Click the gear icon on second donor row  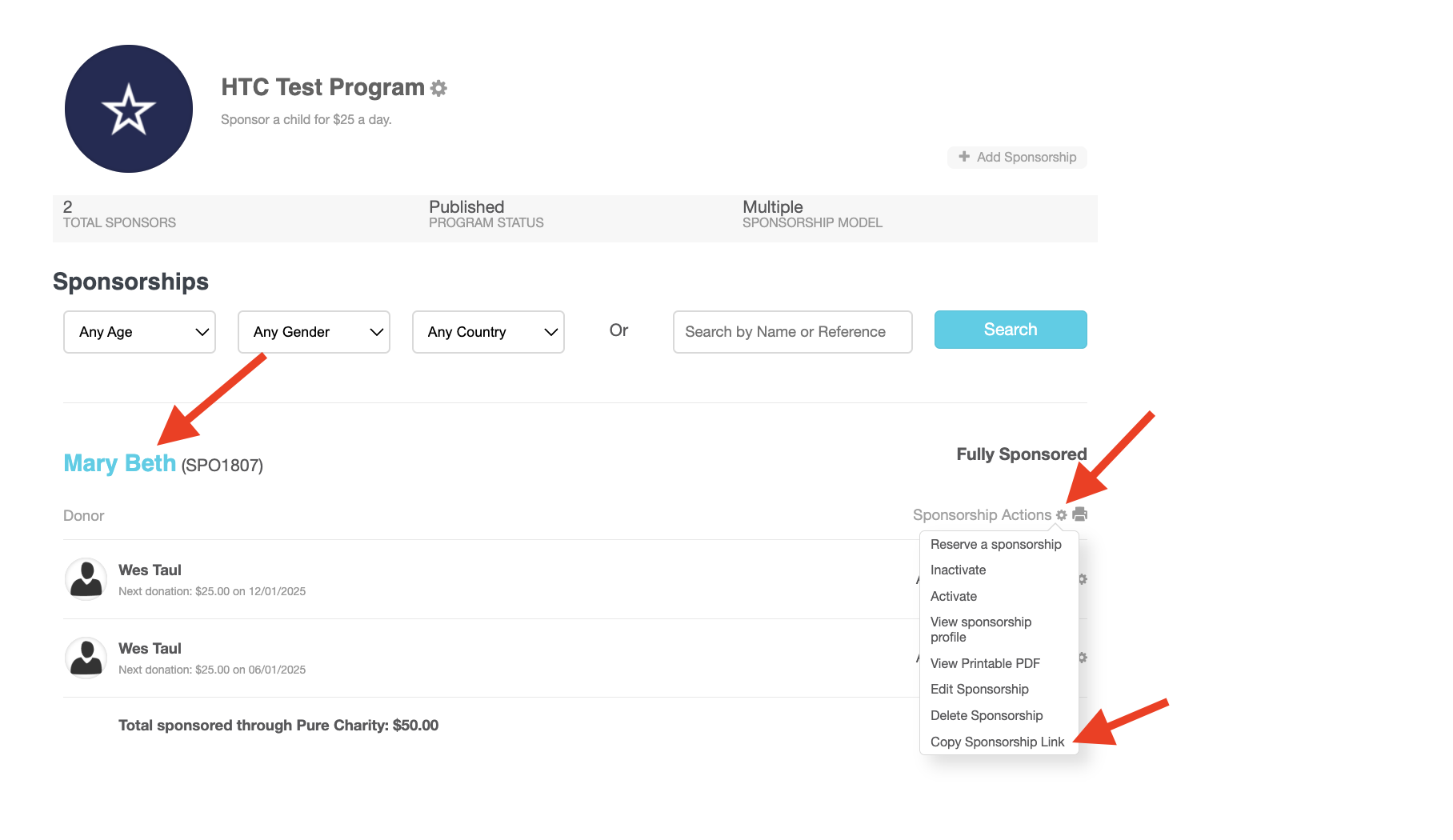[x=1083, y=657]
